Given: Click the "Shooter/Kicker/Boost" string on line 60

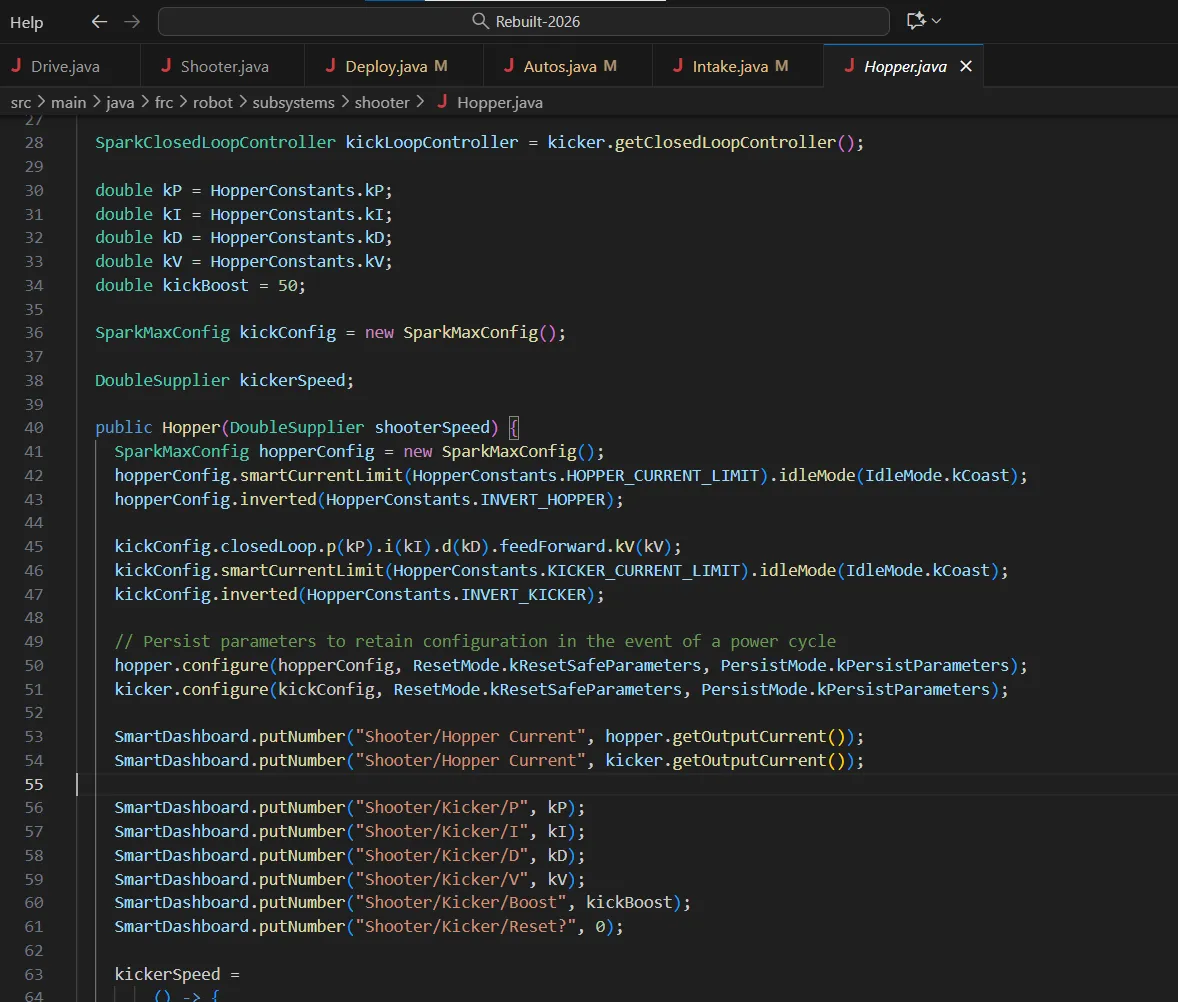Looking at the screenshot, I should pos(461,903).
